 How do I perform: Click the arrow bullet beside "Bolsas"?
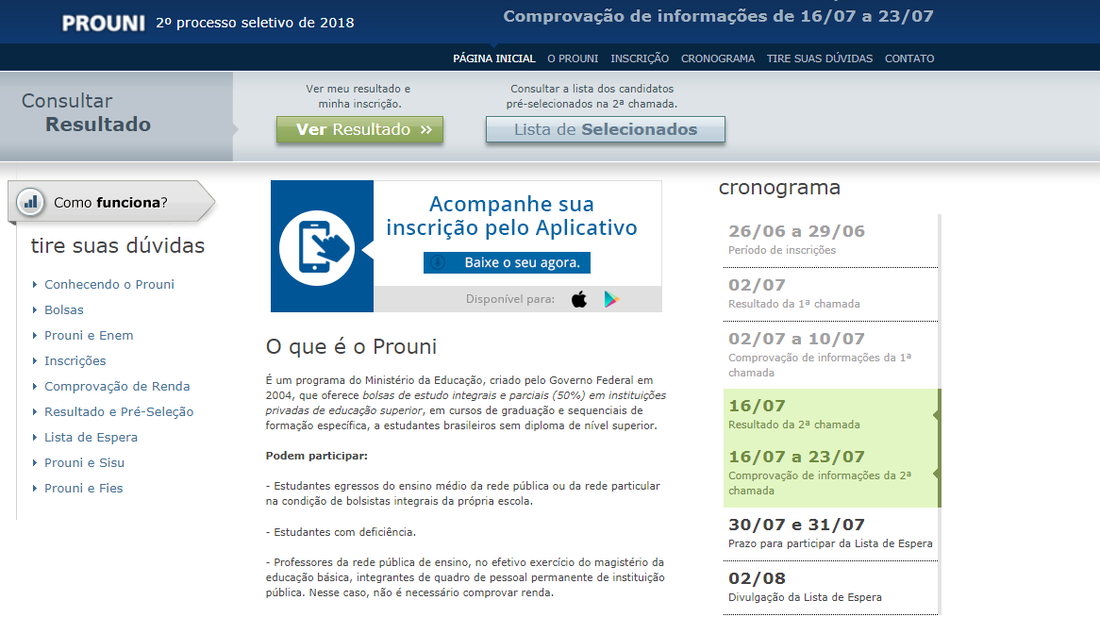pos(34,310)
